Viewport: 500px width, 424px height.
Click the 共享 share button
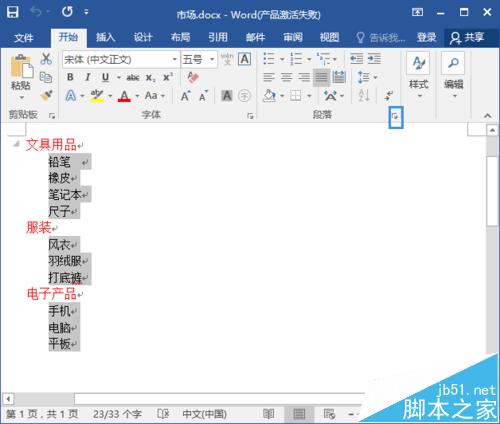pyautogui.click(x=467, y=38)
